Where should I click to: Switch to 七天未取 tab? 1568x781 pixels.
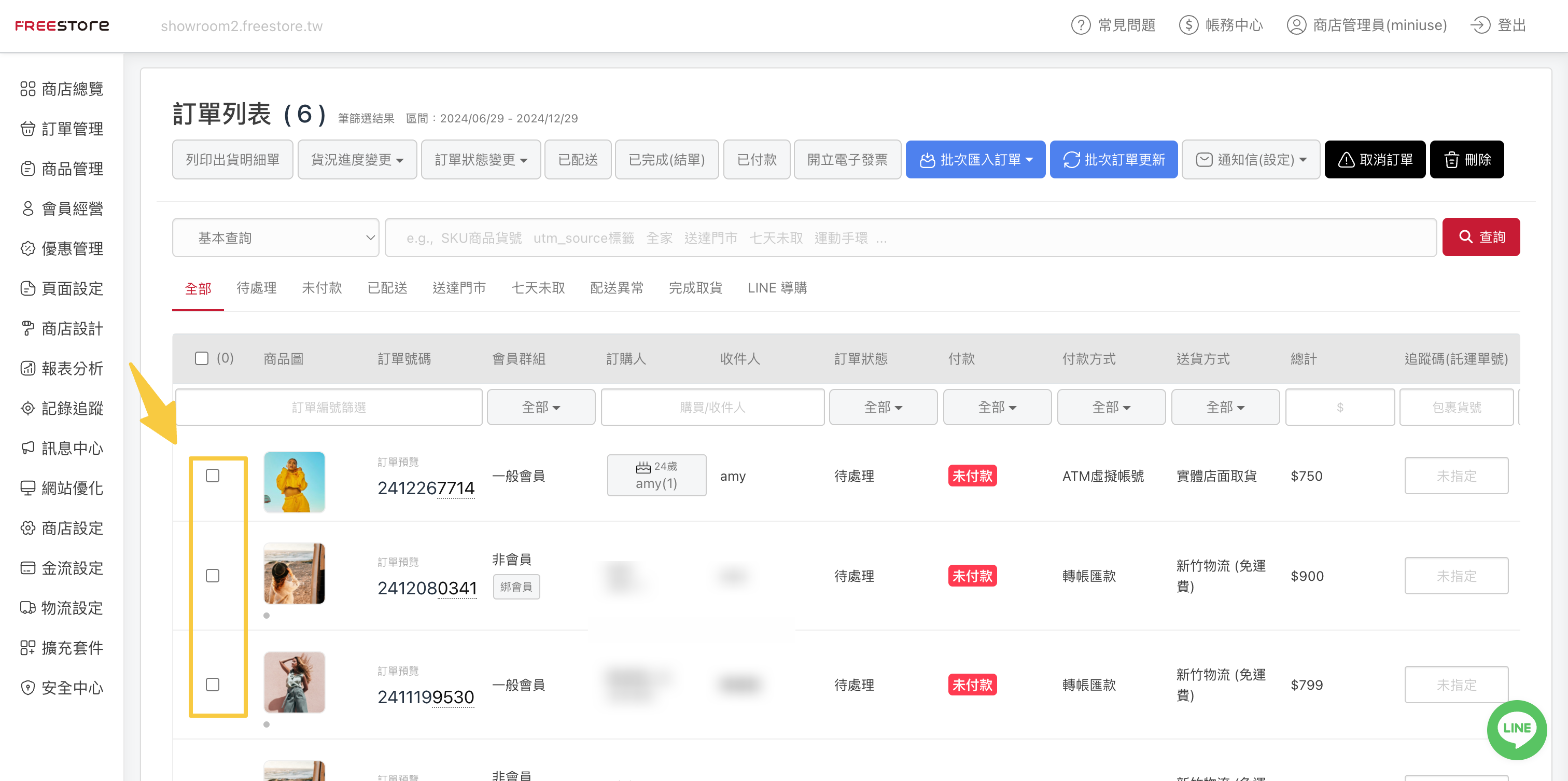(x=538, y=288)
